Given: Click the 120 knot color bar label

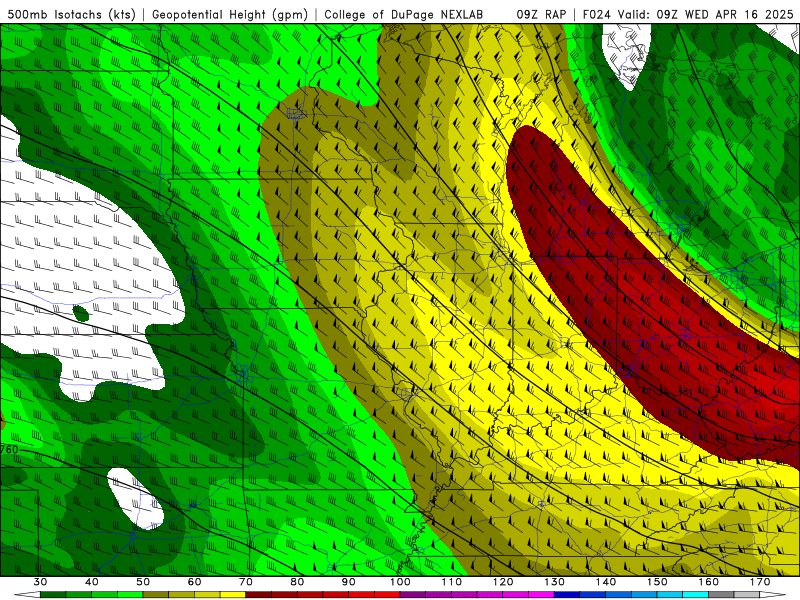Looking at the screenshot, I should pos(503,582).
